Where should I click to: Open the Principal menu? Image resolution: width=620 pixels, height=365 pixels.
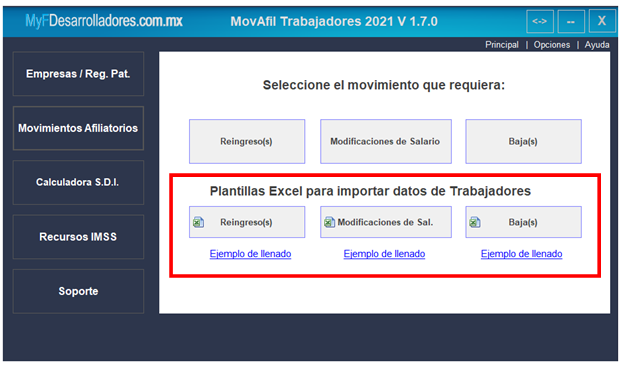tap(502, 45)
